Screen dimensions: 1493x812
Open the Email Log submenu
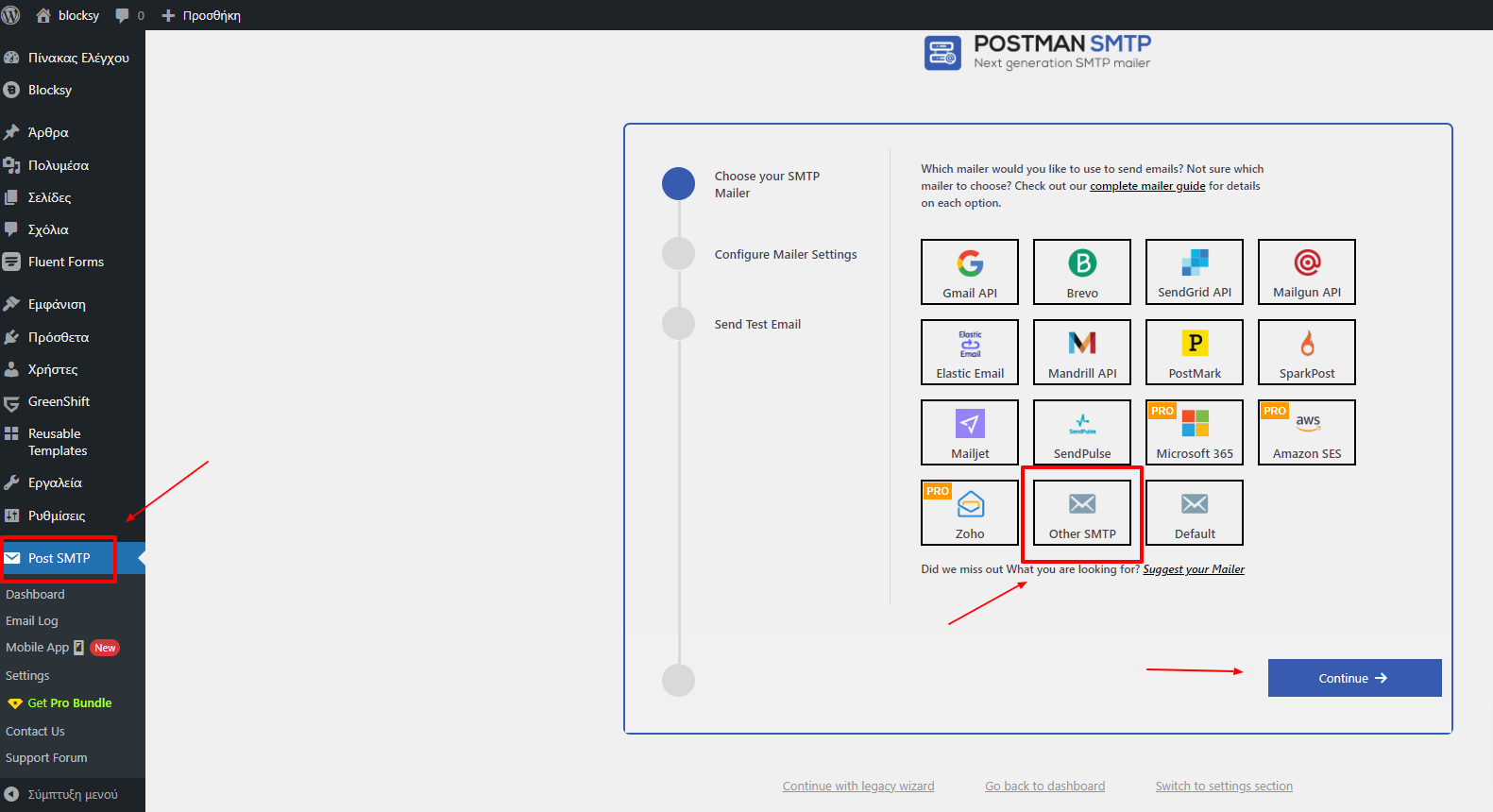click(32, 620)
